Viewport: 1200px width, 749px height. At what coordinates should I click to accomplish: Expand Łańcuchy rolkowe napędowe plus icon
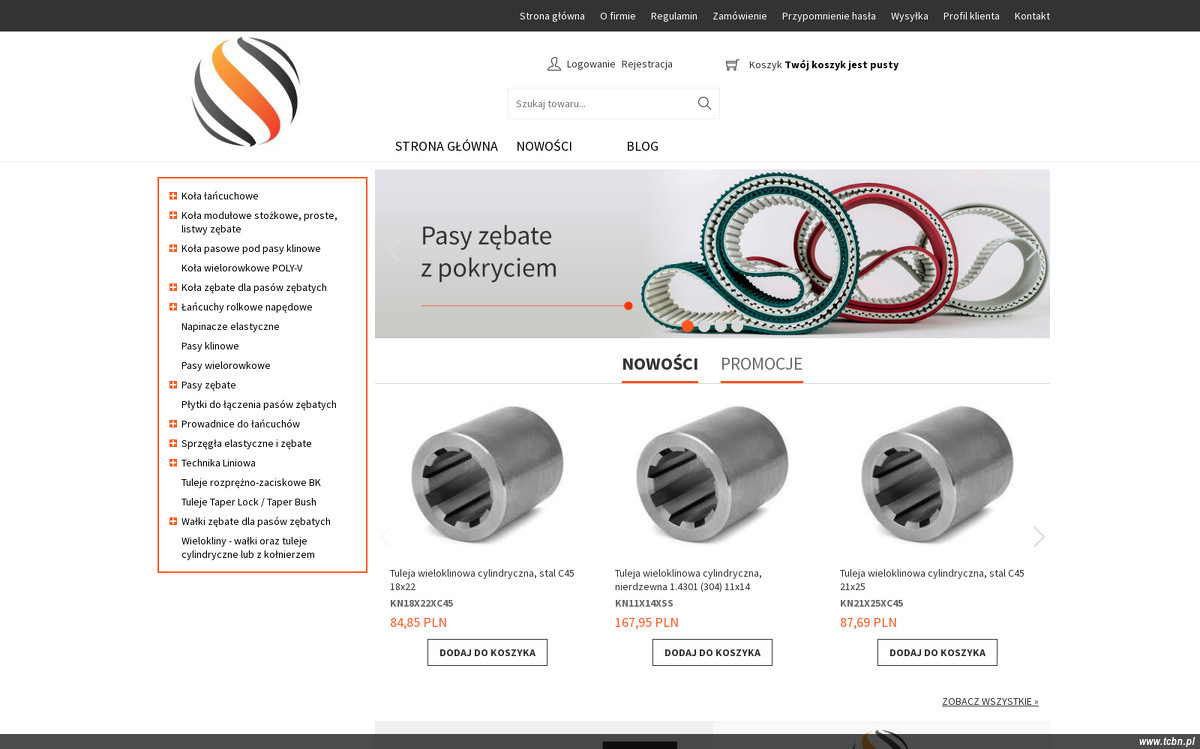point(173,307)
